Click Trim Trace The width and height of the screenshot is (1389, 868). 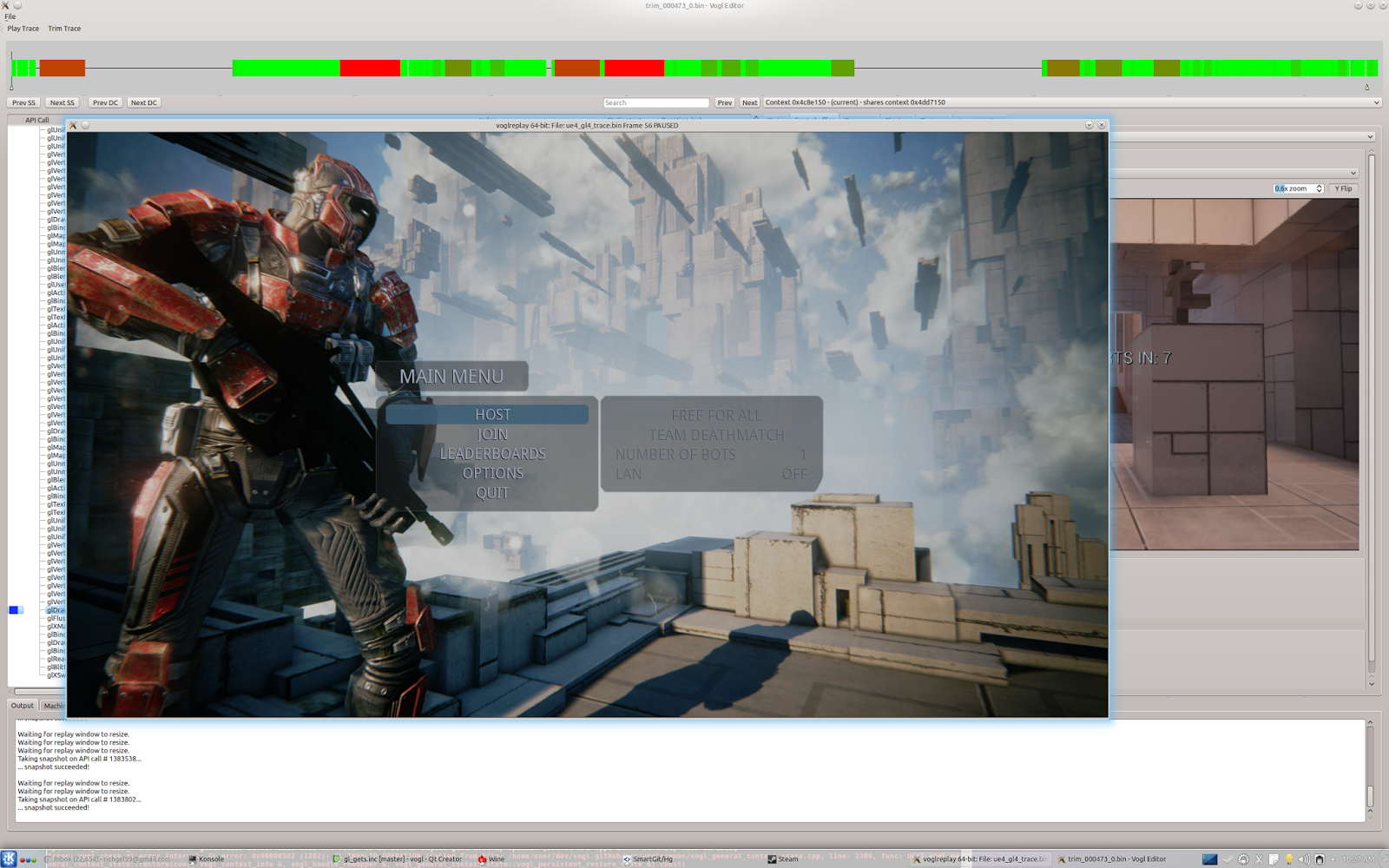click(64, 29)
